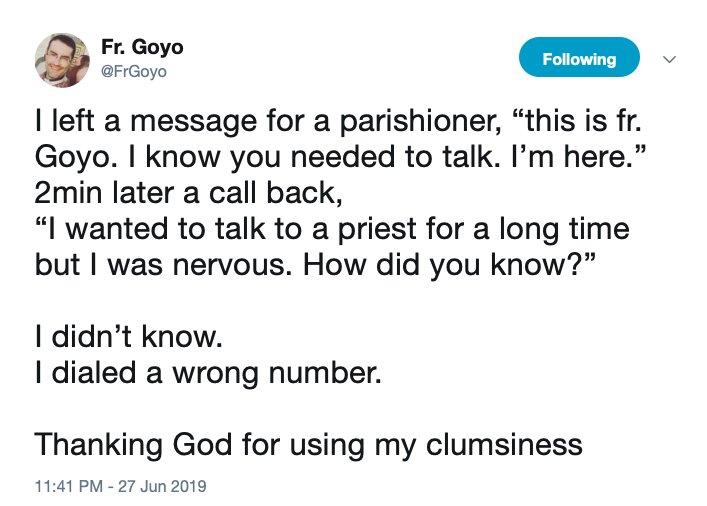Click the Fr. Goyo display name

click(142, 48)
